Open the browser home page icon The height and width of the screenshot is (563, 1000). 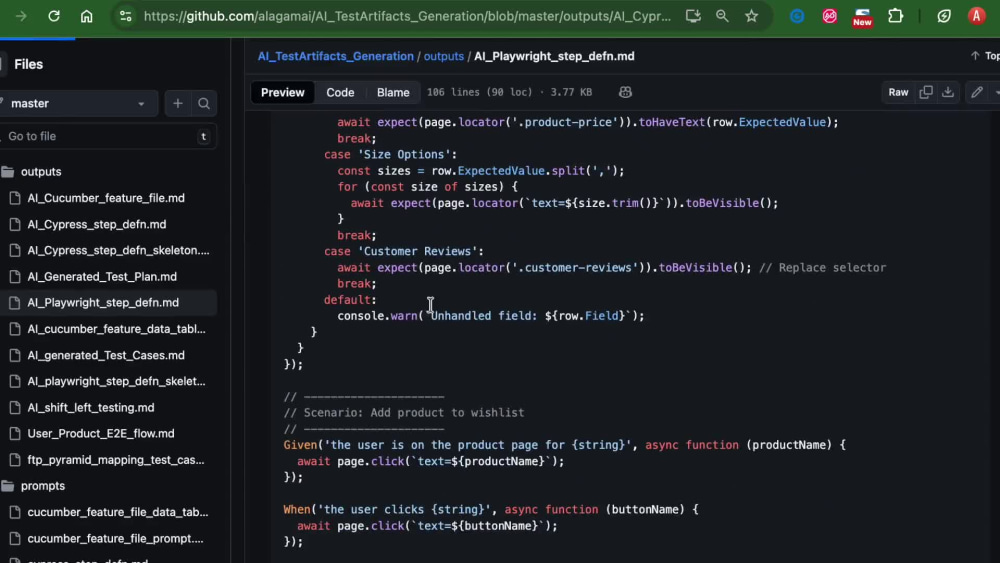point(87,16)
